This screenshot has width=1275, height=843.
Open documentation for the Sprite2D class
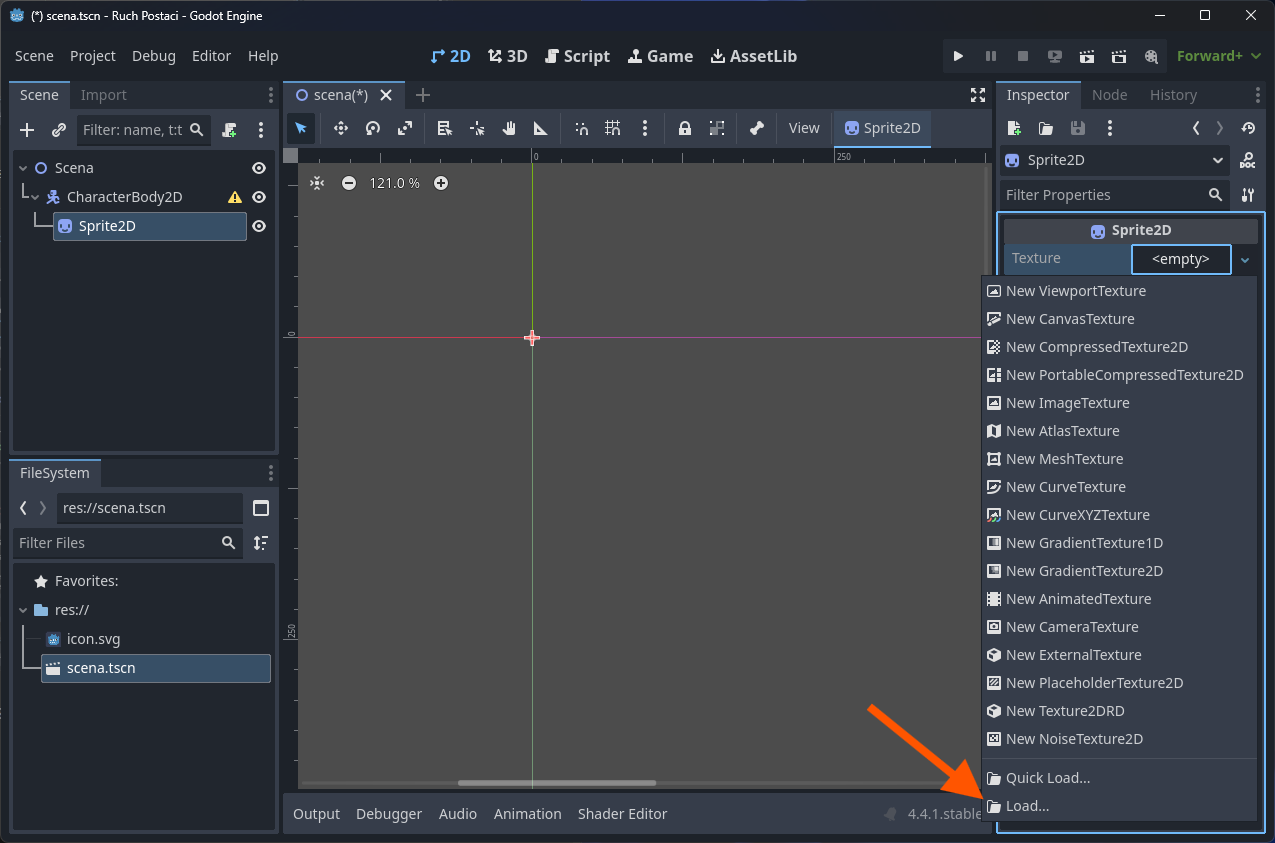tap(1248, 161)
